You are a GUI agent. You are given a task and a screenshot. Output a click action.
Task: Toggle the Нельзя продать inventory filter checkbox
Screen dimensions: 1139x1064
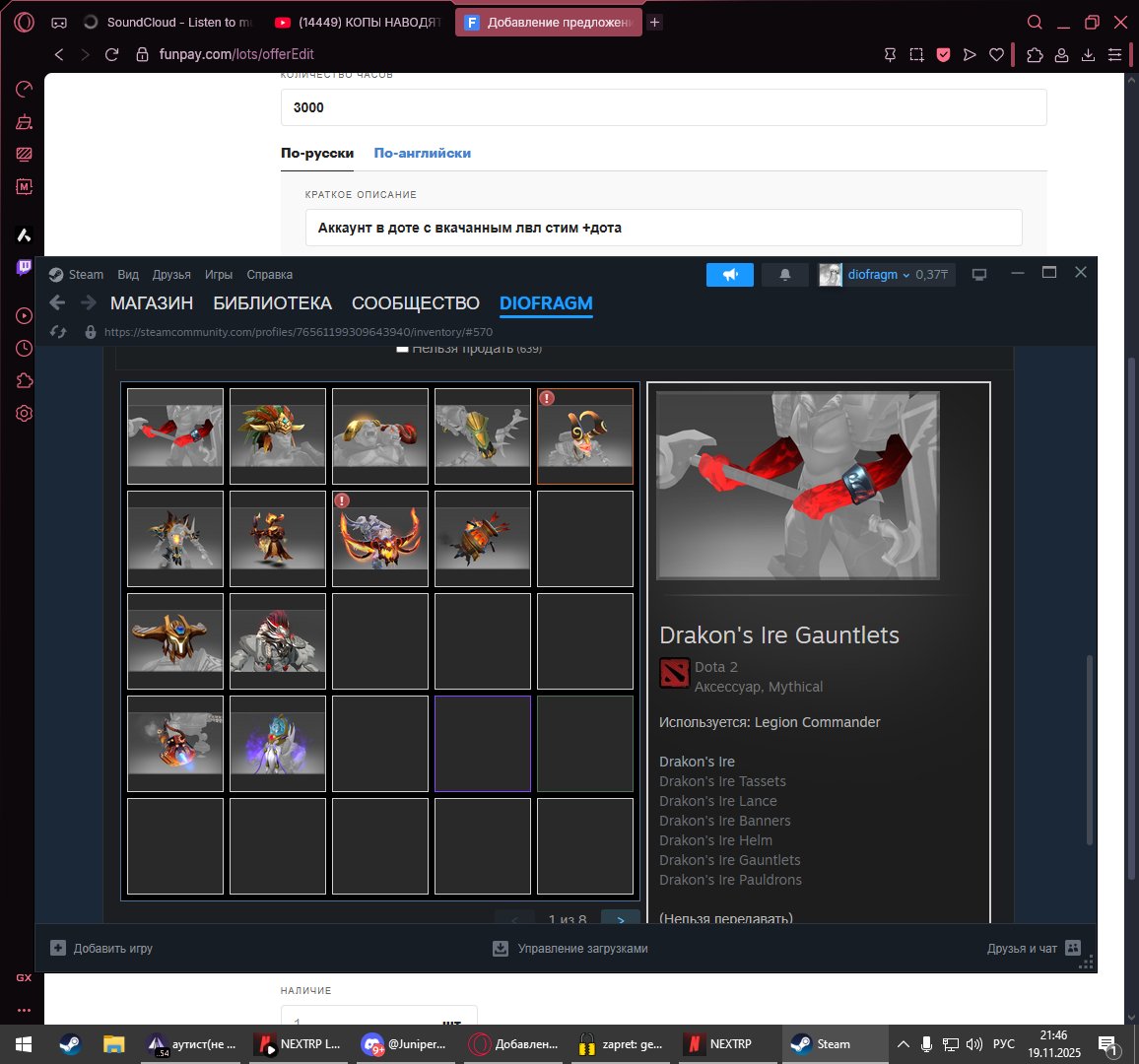401,348
